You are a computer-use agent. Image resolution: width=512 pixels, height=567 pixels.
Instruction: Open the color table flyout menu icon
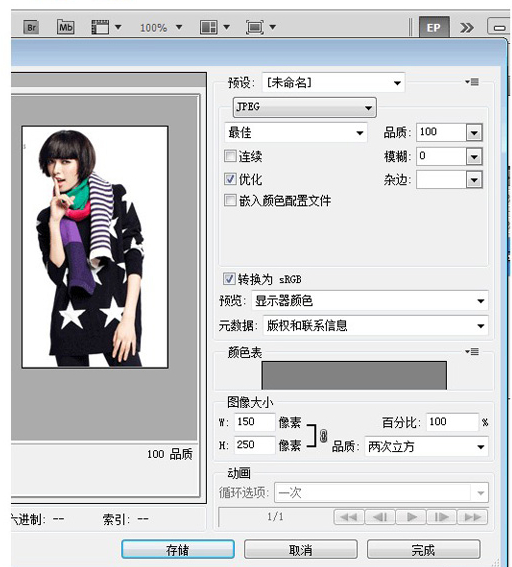point(472,351)
